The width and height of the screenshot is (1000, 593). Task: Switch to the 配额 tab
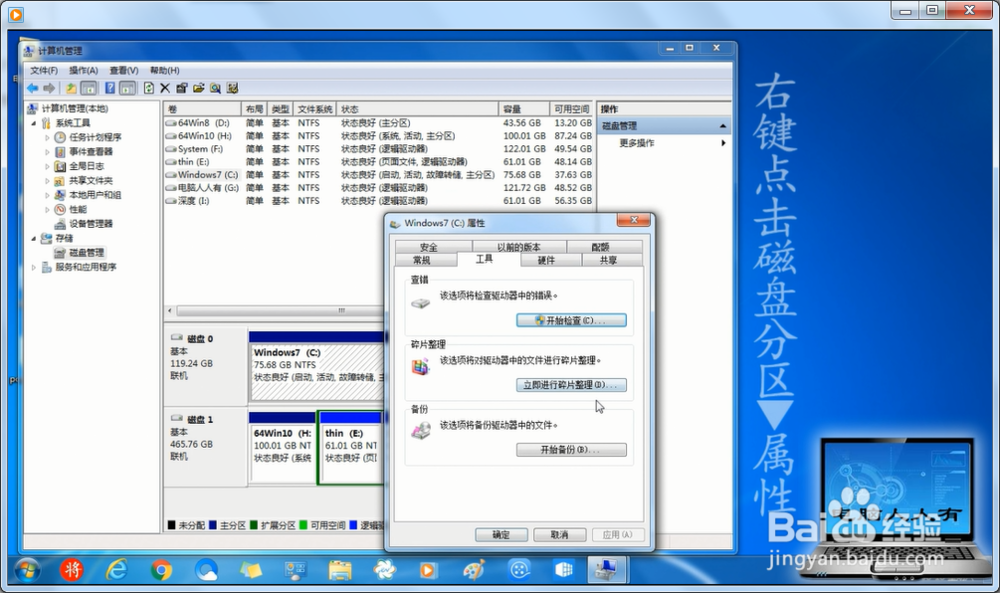[x=600, y=247]
